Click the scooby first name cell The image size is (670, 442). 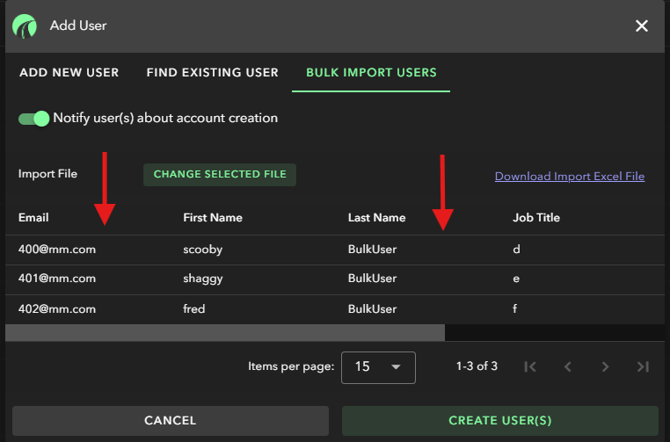(203, 250)
